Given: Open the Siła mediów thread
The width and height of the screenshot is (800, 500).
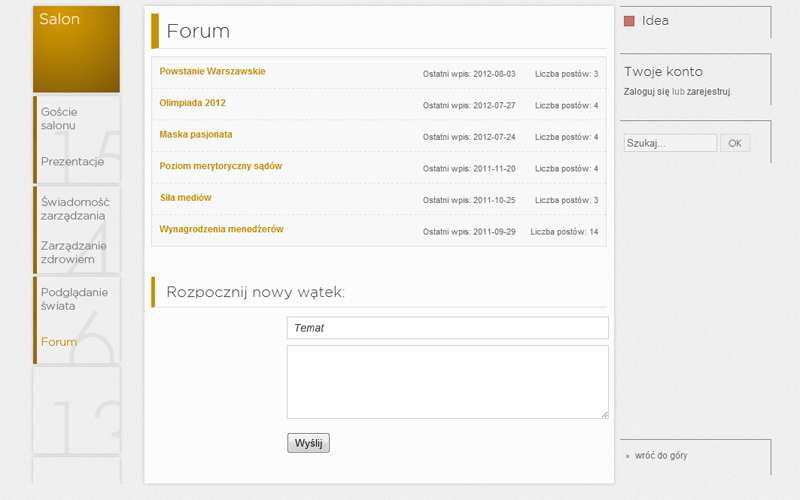Looking at the screenshot, I should click(x=186, y=198).
